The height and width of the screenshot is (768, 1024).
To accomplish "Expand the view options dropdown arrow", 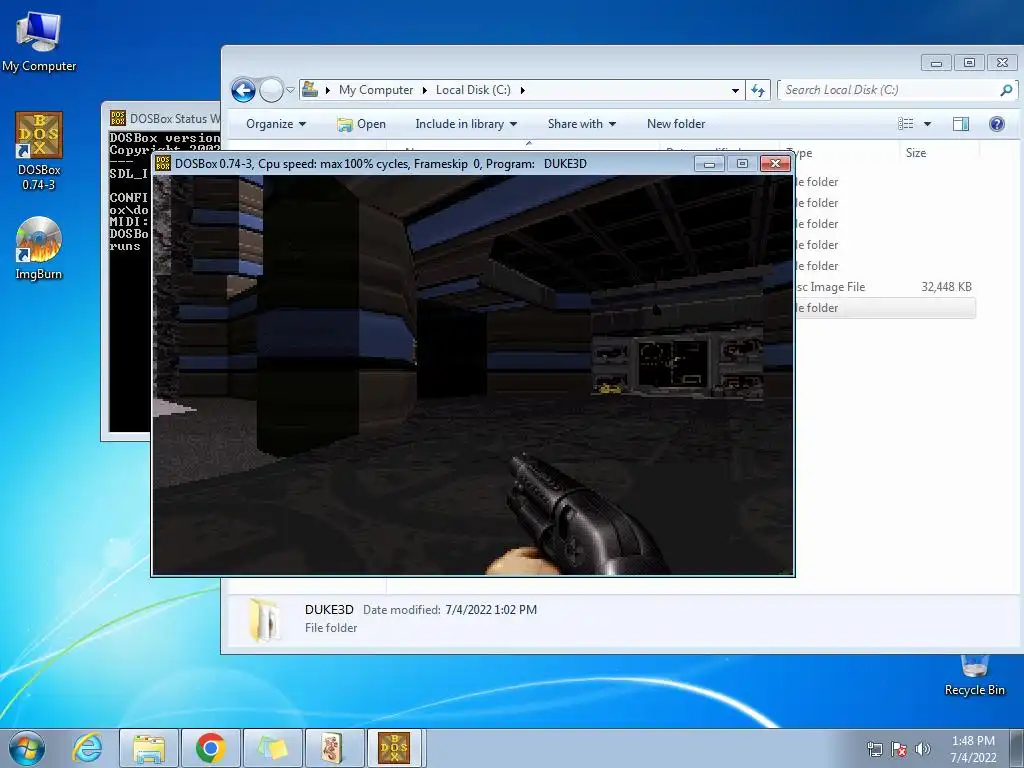I will (x=927, y=124).
